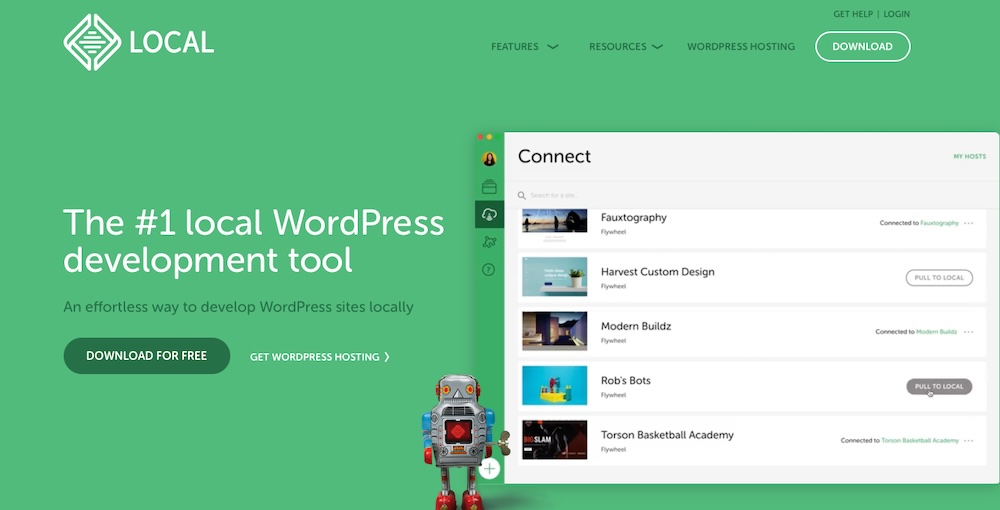Open the Torson Basketball Academy thumbnail
The image size is (1000, 510).
[555, 440]
